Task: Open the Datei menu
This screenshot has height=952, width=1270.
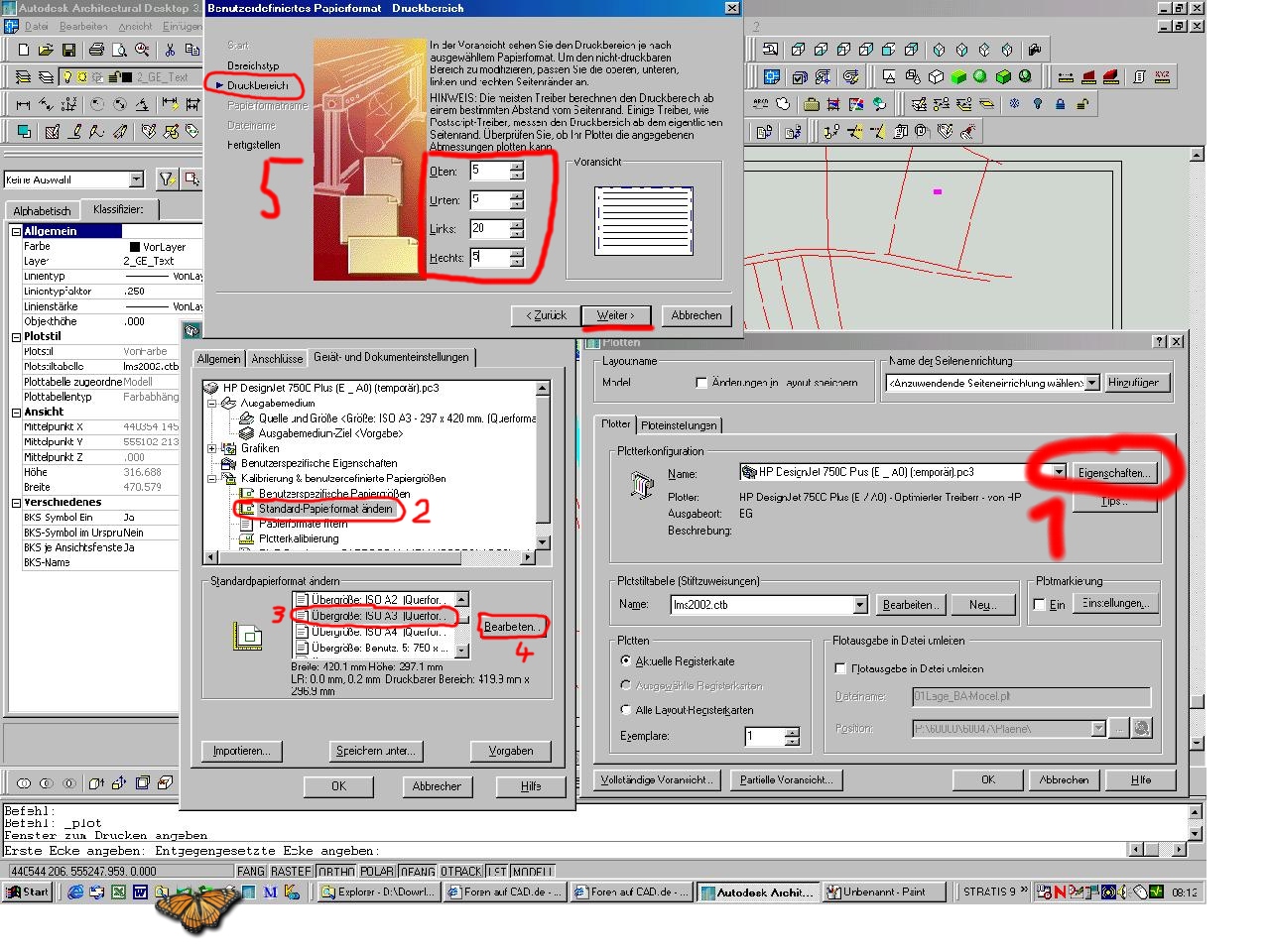Action: [36, 26]
